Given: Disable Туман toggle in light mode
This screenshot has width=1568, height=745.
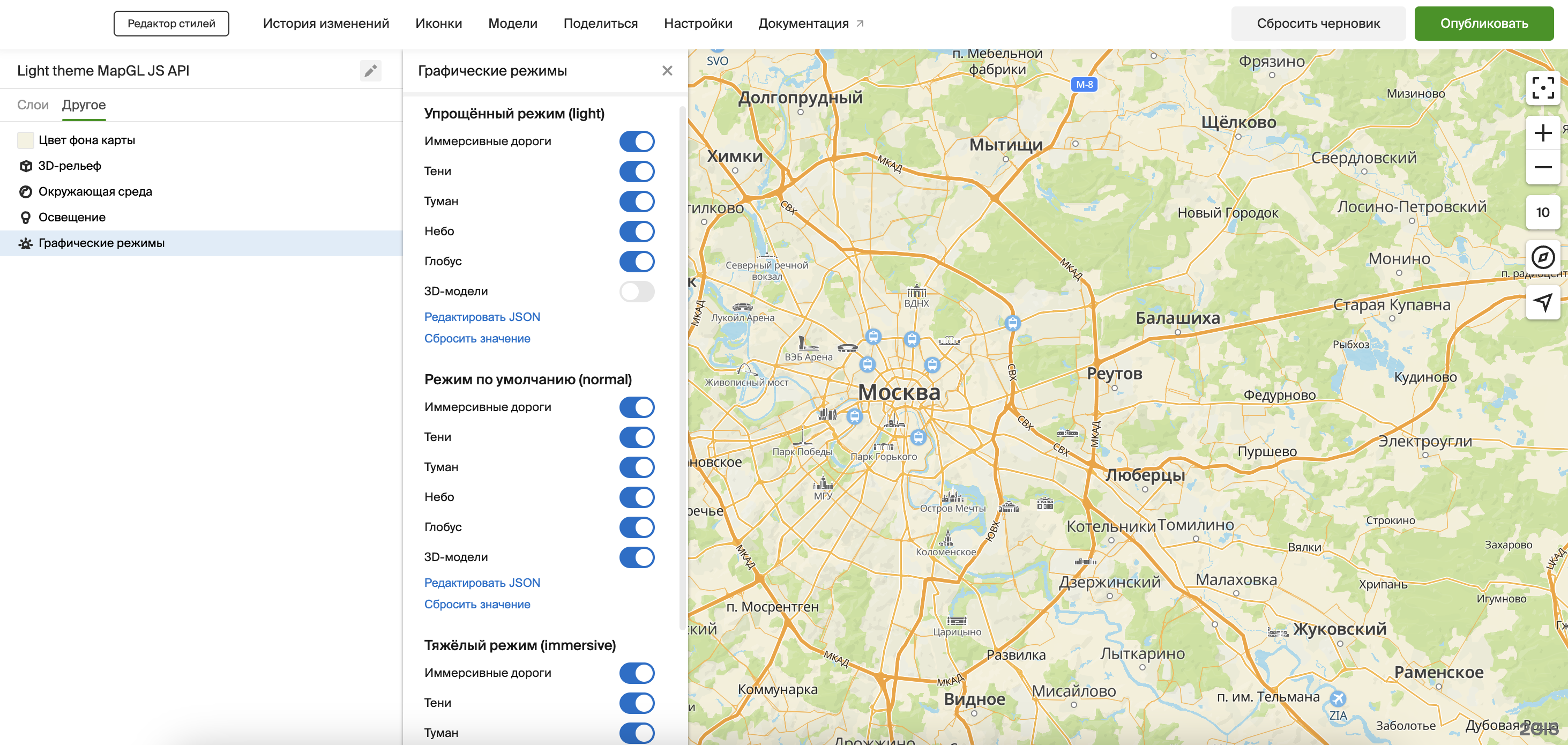Looking at the screenshot, I should (636, 202).
